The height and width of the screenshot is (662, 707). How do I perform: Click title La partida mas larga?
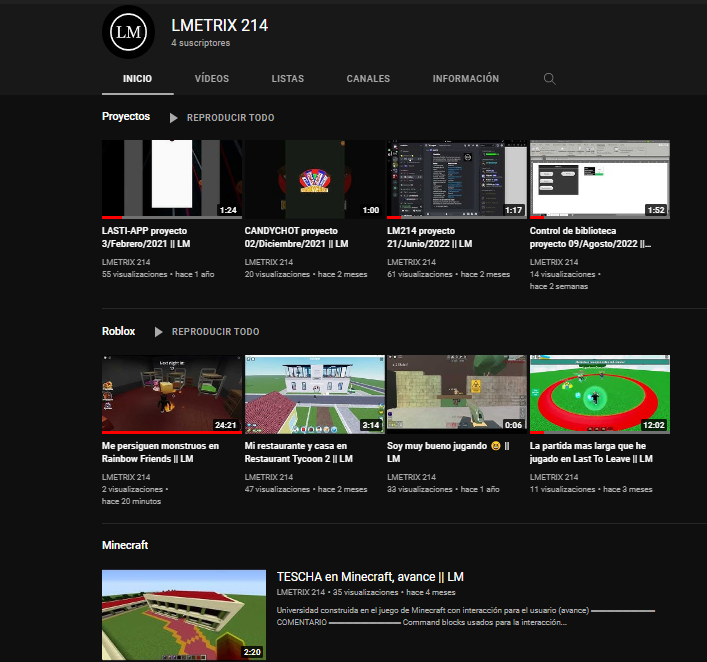pos(591,452)
